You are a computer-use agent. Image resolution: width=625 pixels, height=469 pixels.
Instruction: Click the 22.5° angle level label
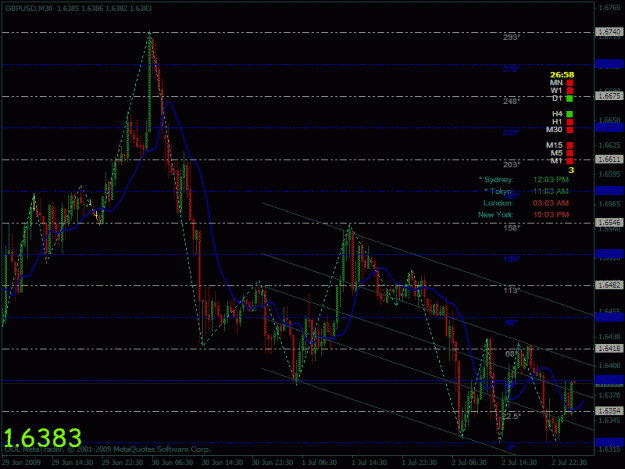(511, 416)
